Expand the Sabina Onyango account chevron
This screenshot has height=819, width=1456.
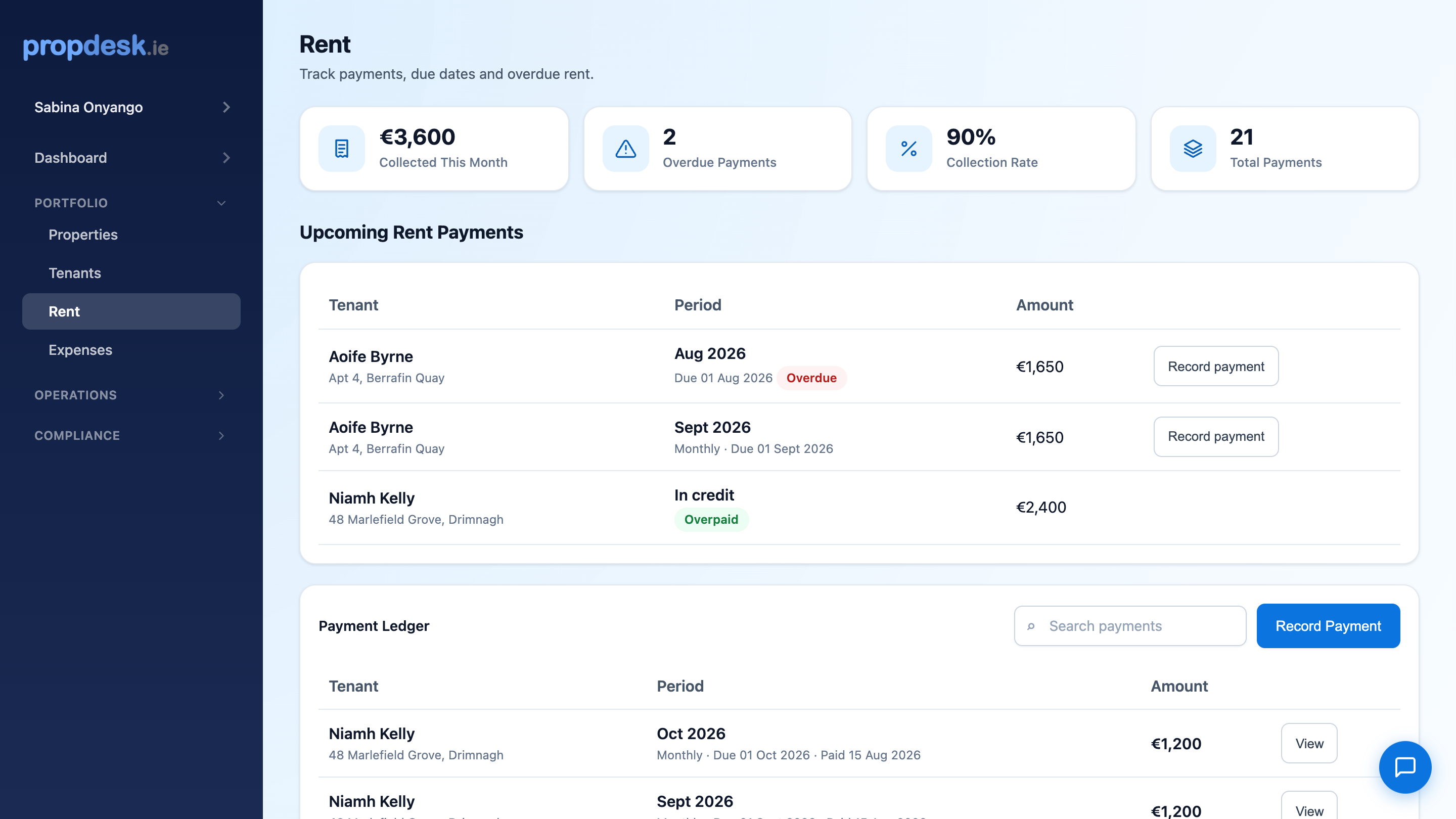click(x=226, y=107)
